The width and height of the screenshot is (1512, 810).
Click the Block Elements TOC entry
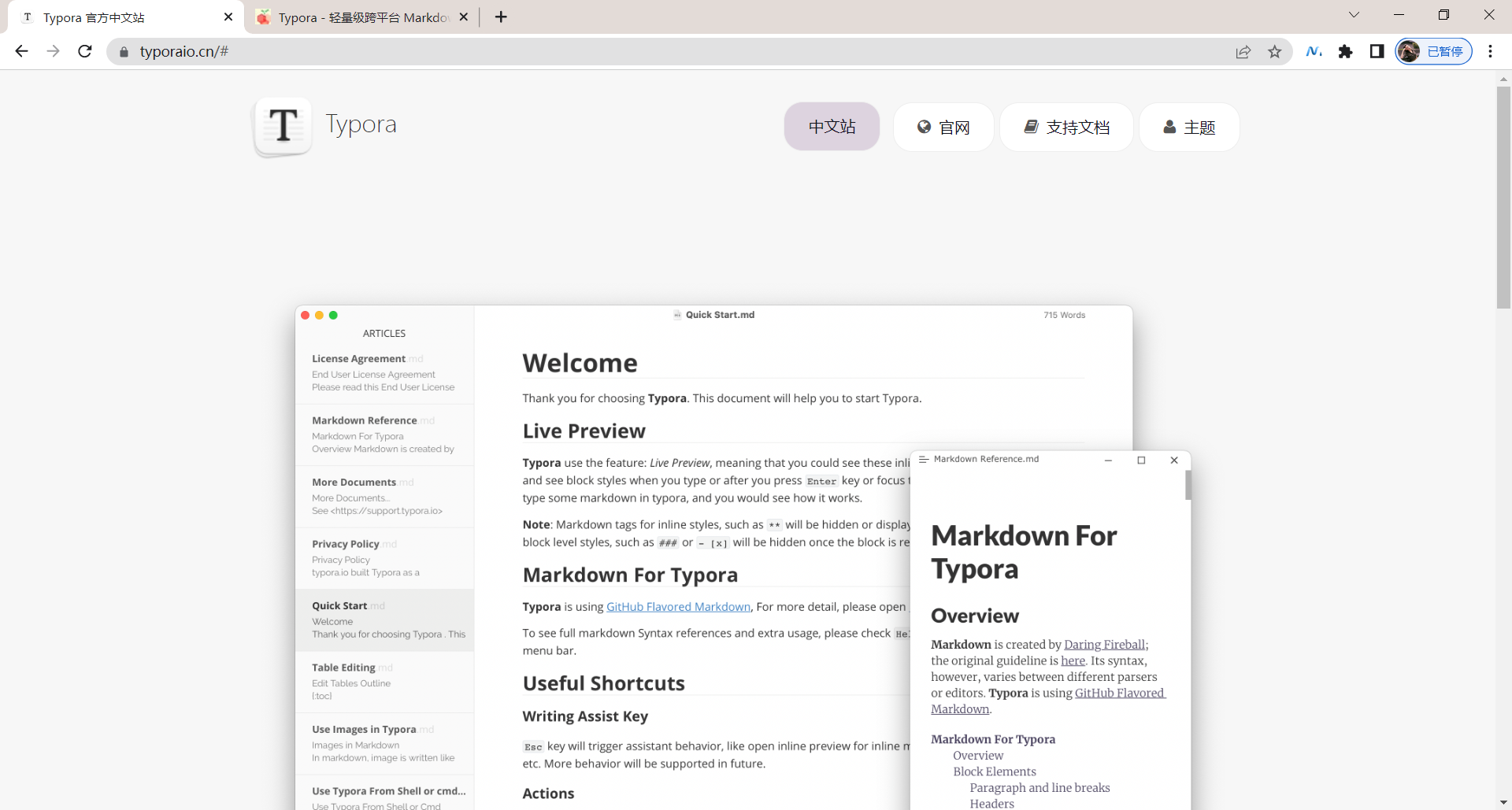pyautogui.click(x=995, y=772)
